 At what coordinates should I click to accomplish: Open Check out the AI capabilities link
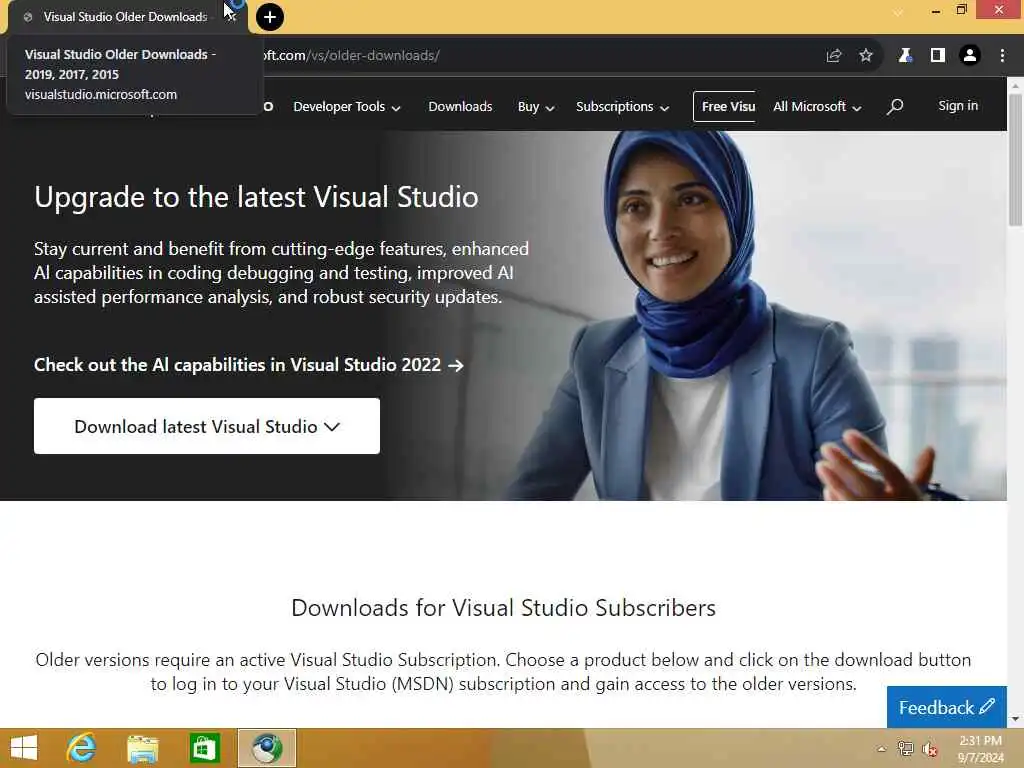pyautogui.click(x=249, y=365)
